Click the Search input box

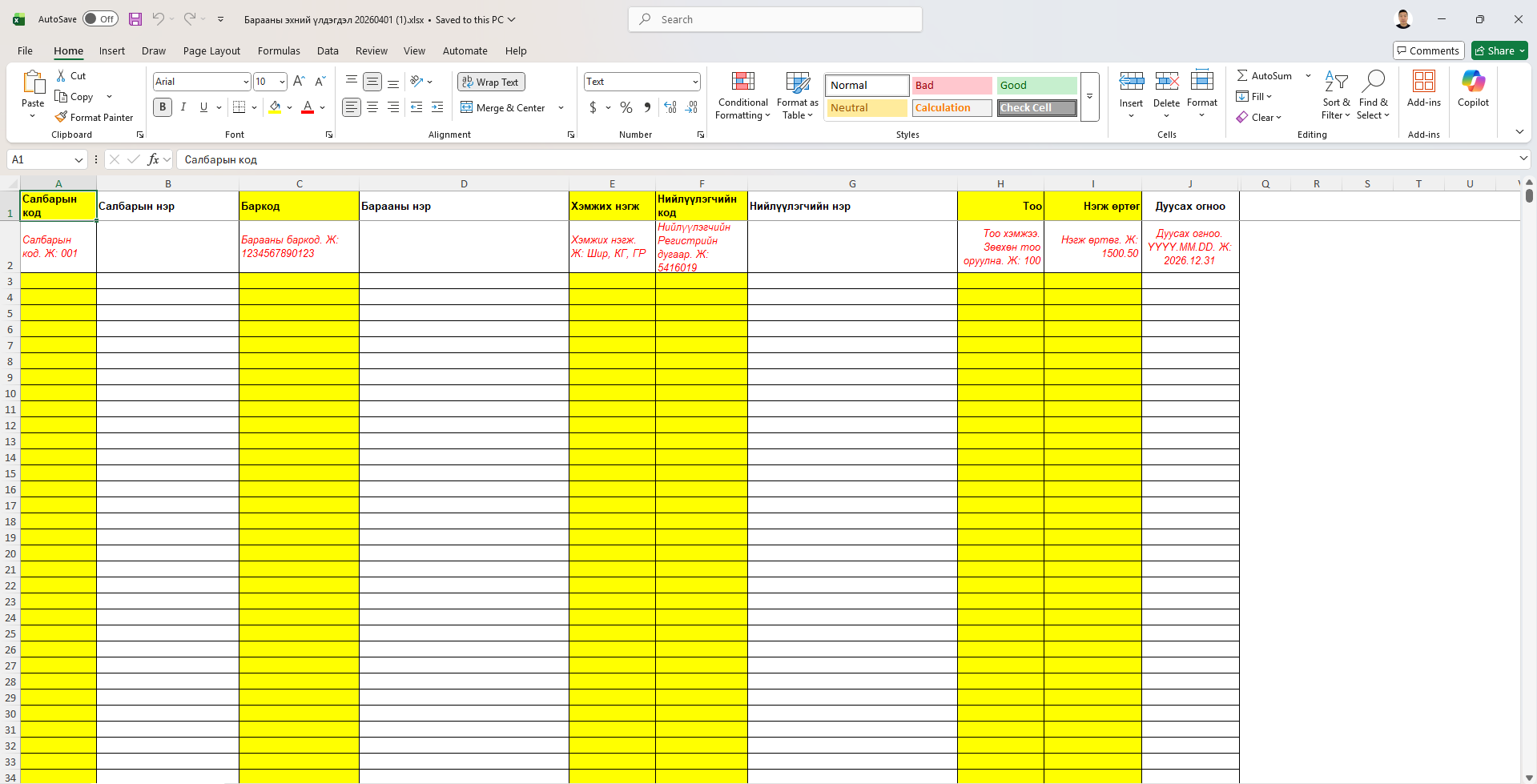(x=775, y=19)
